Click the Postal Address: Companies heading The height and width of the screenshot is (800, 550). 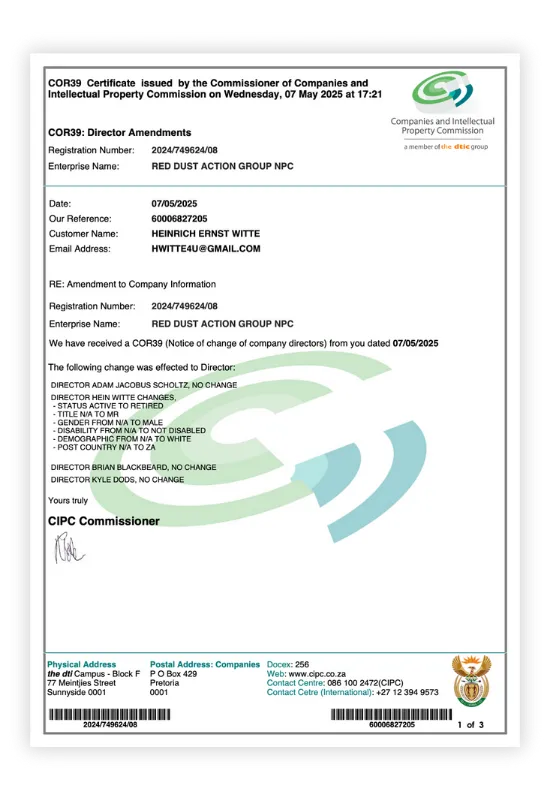(205, 664)
